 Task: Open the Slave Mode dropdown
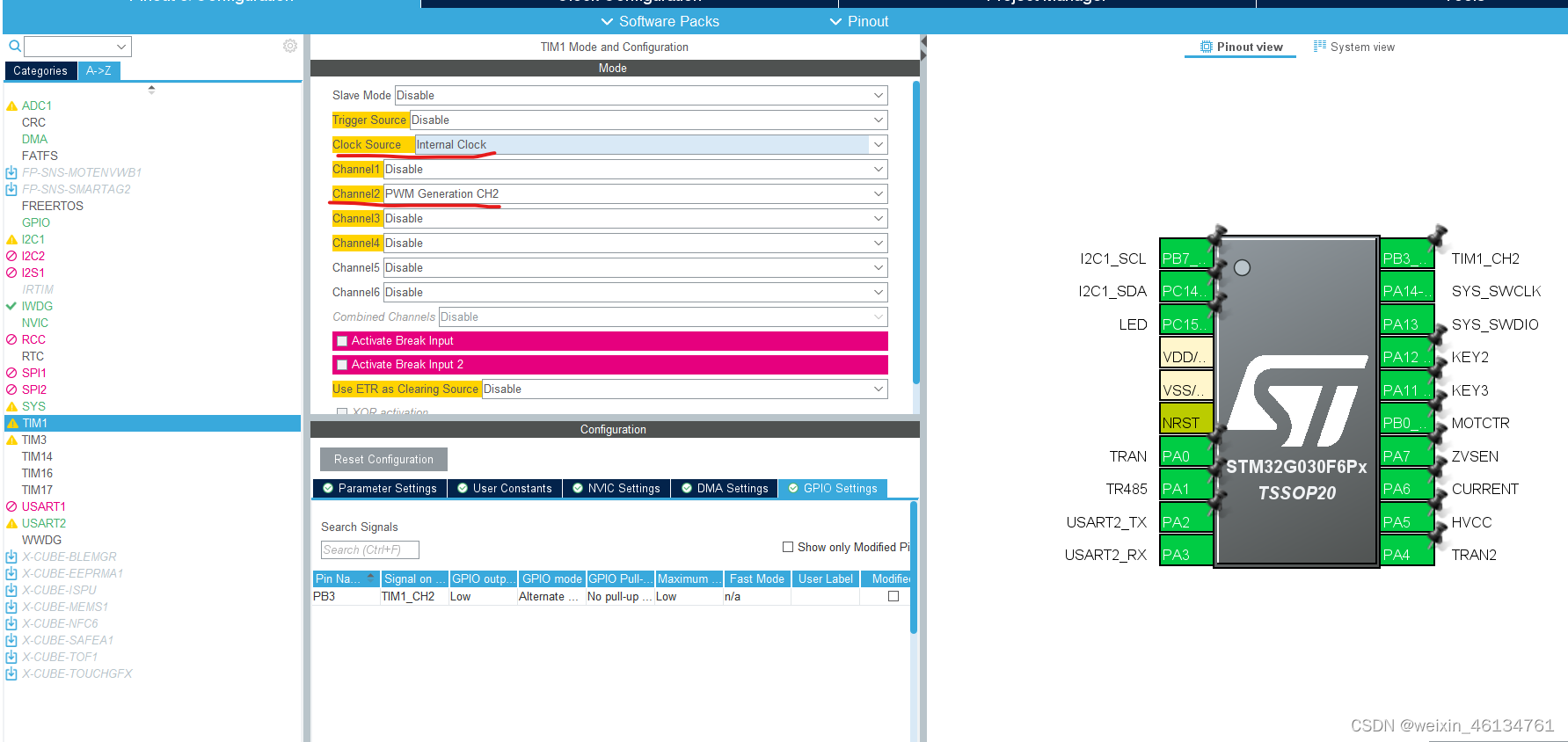(641, 95)
